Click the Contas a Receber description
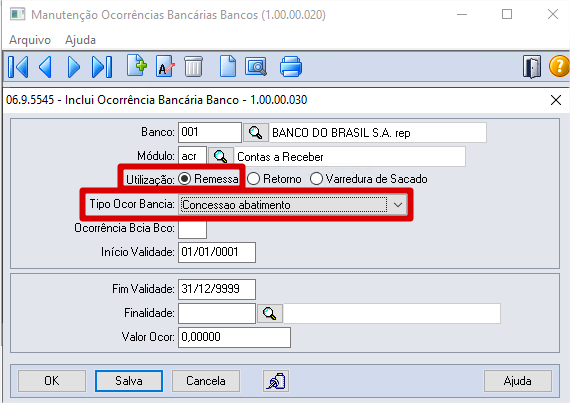 [x=350, y=157]
